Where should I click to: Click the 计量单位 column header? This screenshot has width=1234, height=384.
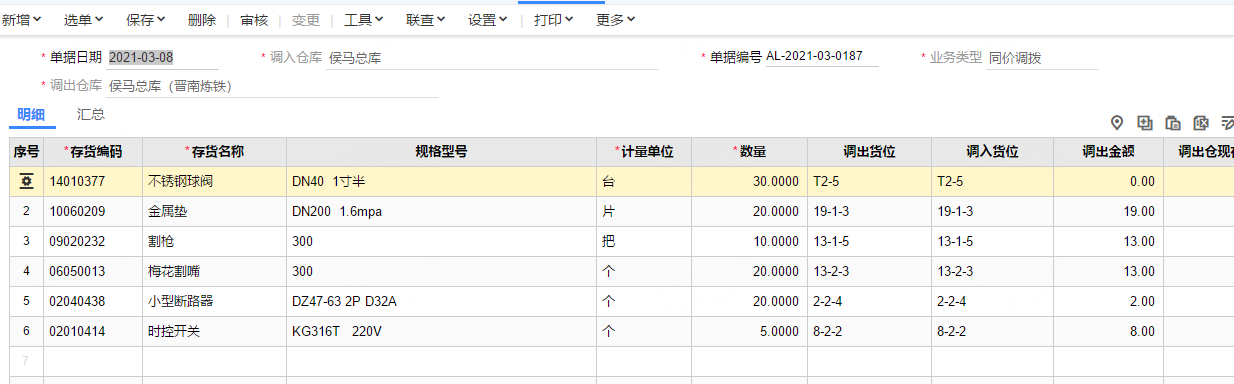coord(644,152)
